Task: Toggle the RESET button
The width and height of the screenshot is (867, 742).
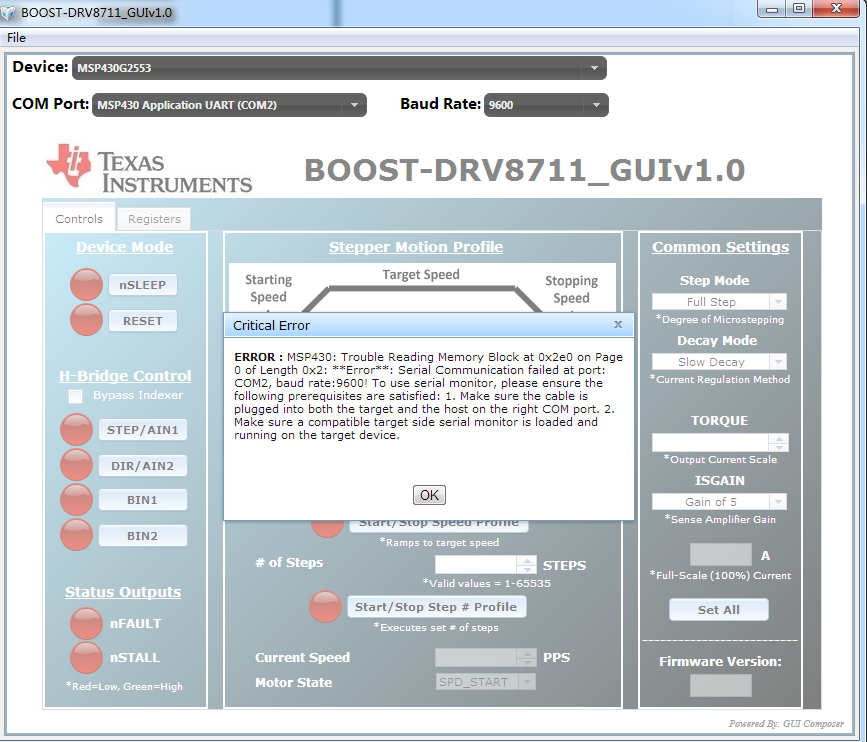Action: click(x=143, y=321)
